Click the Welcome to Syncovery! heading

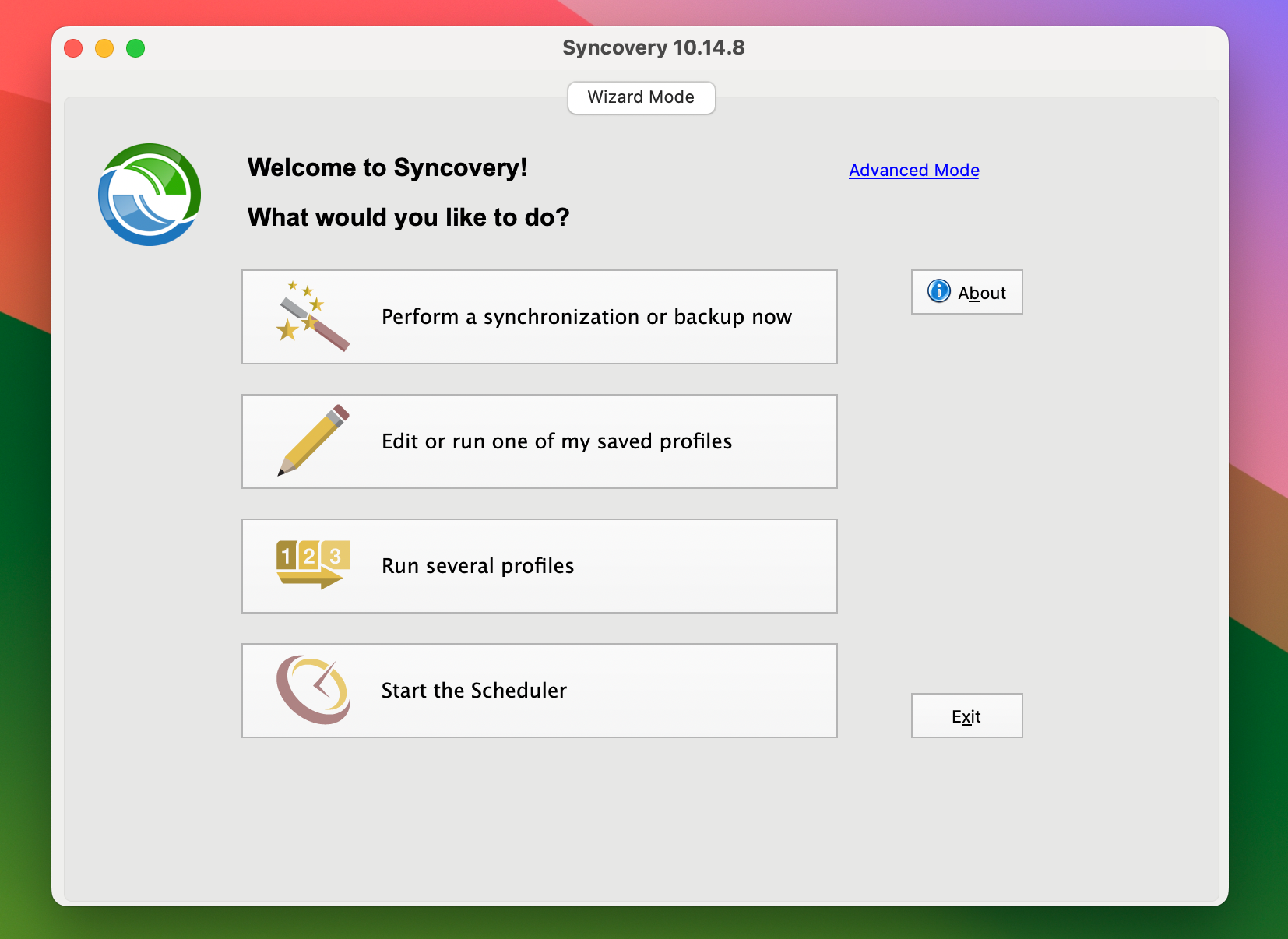[x=387, y=167]
